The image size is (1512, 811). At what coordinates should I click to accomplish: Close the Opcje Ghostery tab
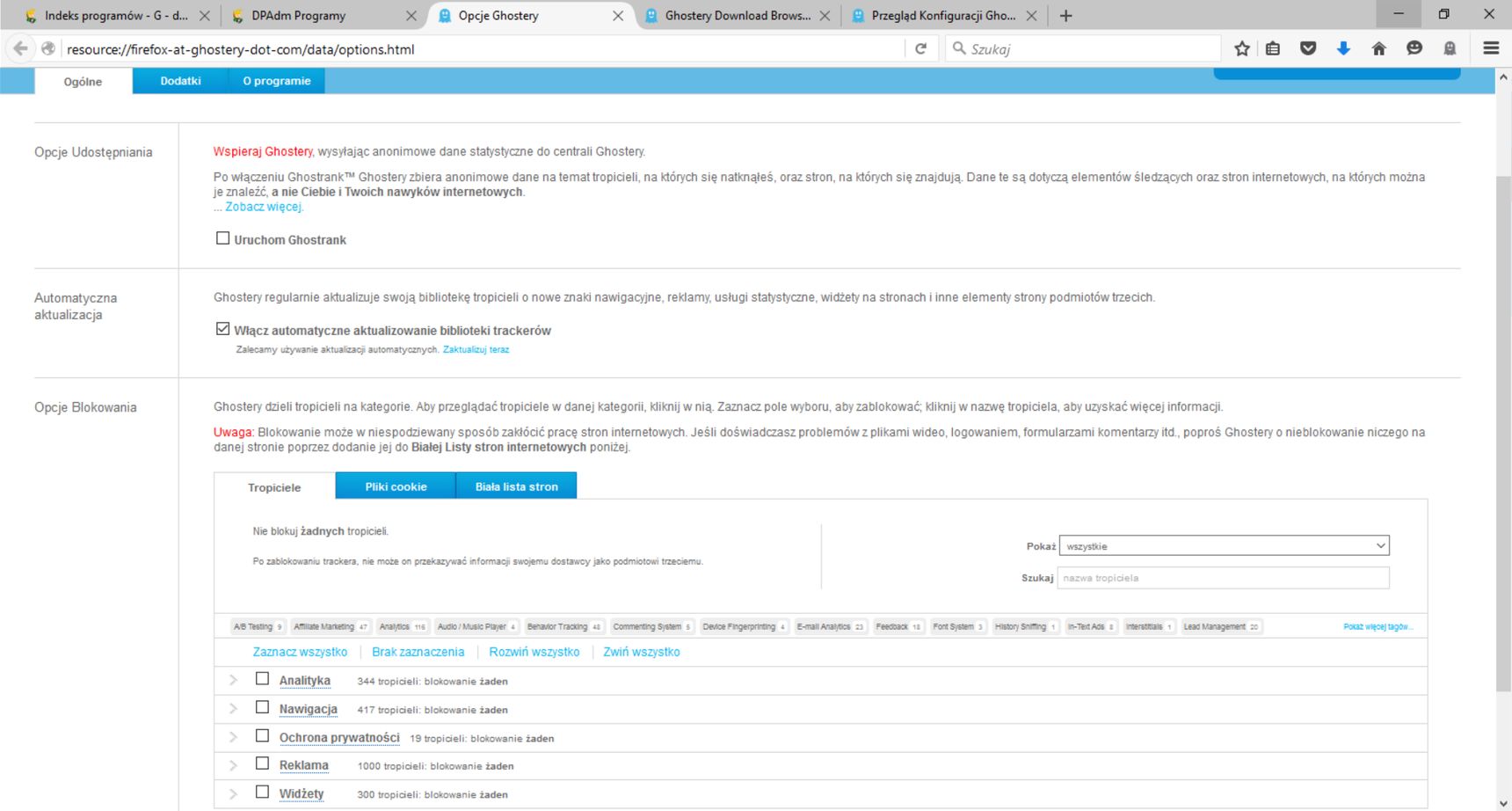coord(618,16)
